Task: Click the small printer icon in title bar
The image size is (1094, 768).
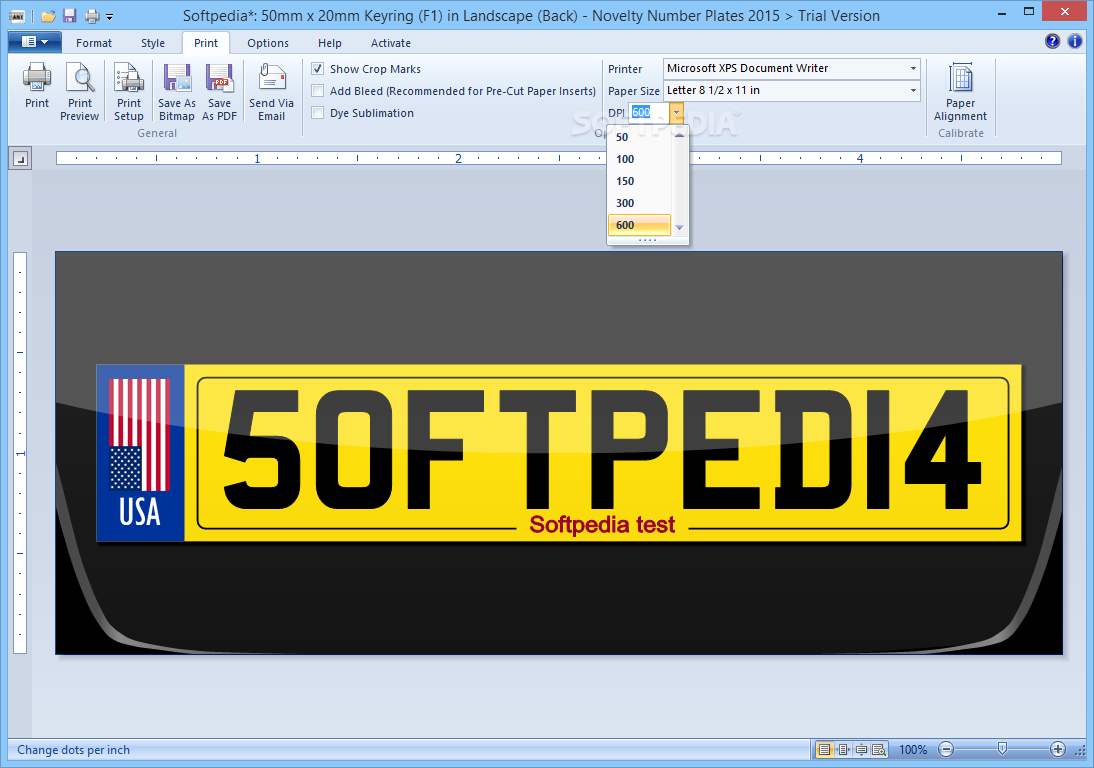Action: (91, 15)
